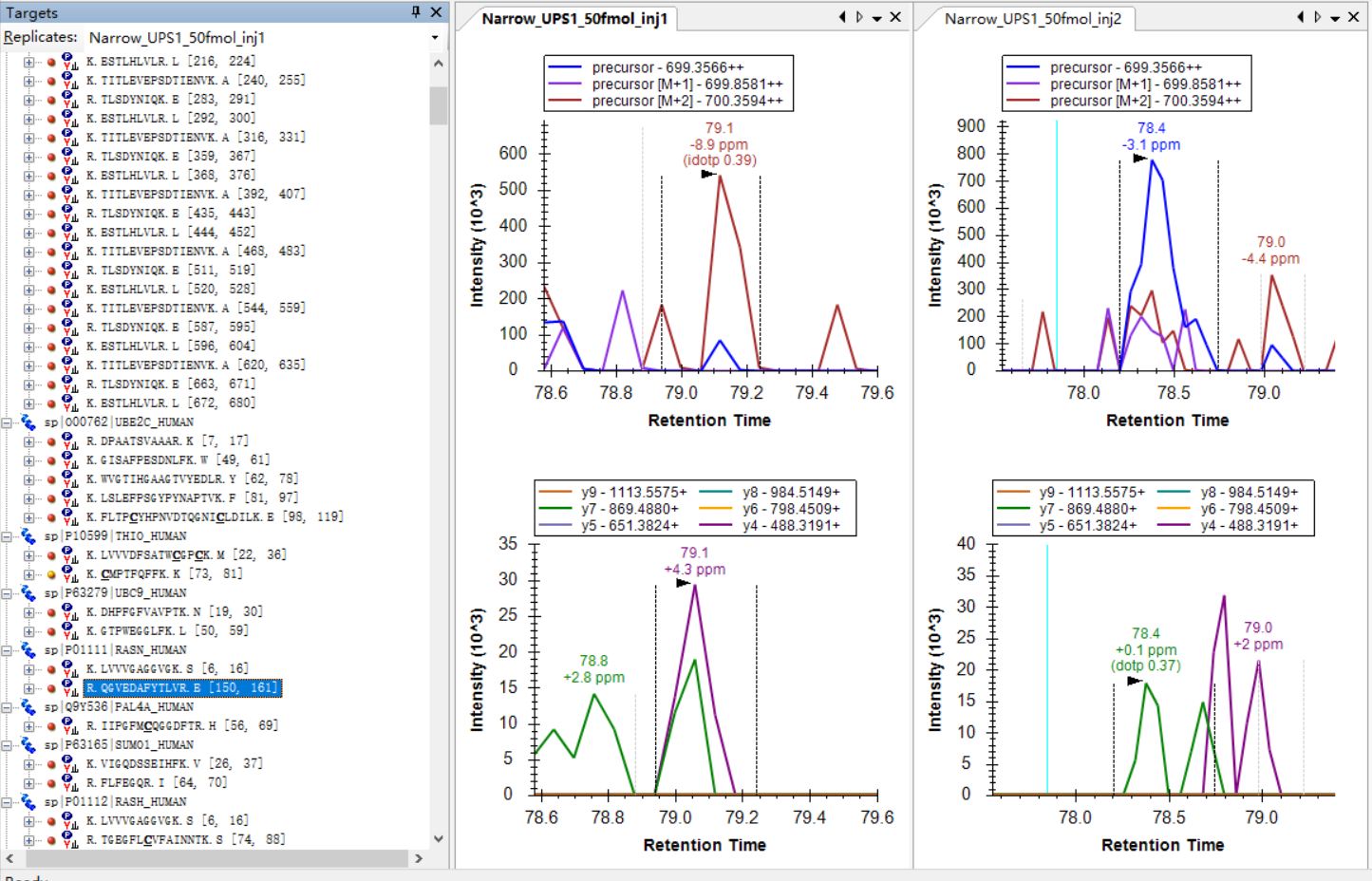Close the Narrow_UPS1_50fmol_inj2 graph pane
Screen dimensions: 1372x881
pyautogui.click(x=1353, y=17)
